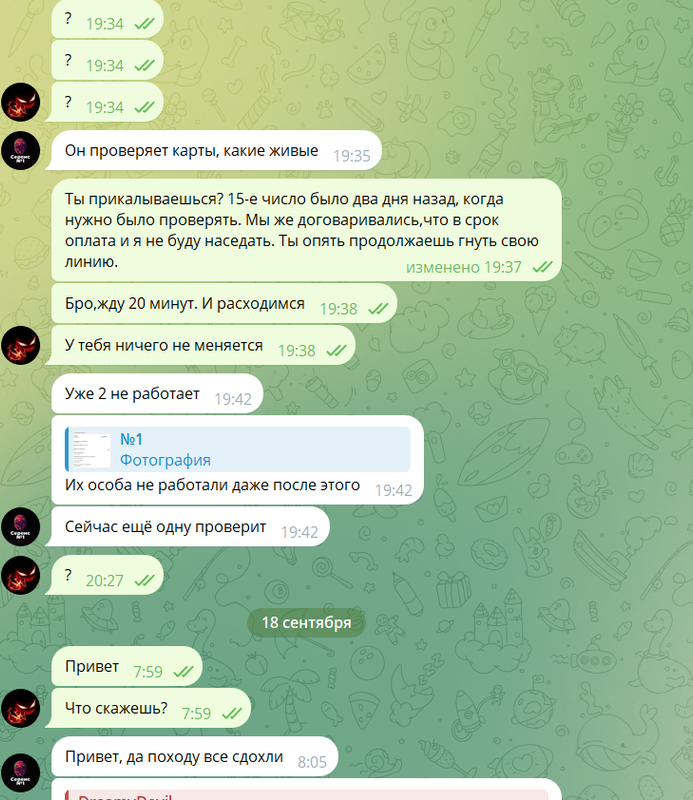Click the read checkmarks on the 20:27 message

(x=144, y=581)
